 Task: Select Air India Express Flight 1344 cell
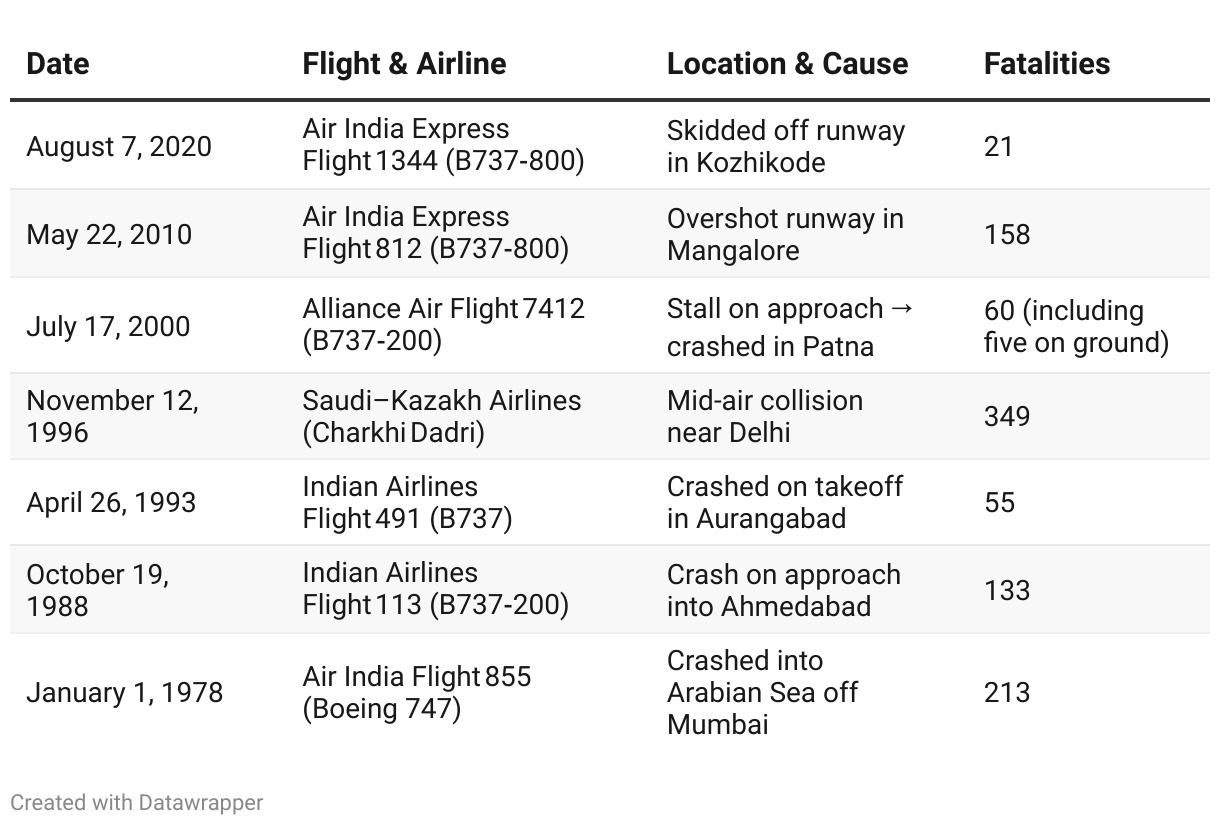tap(443, 145)
